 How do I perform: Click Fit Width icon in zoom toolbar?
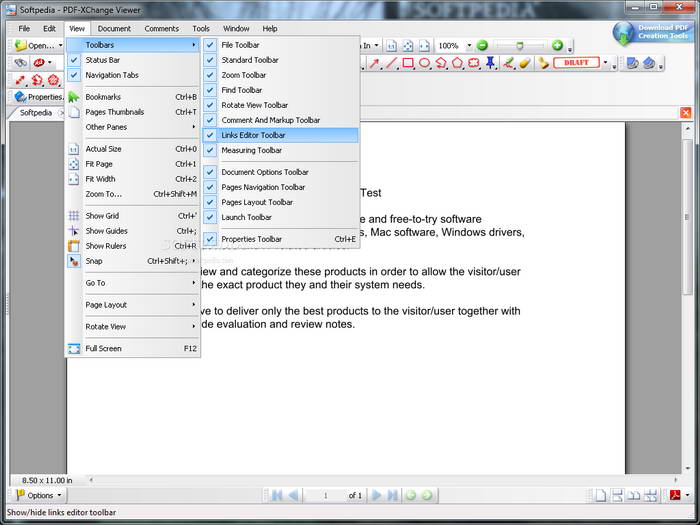point(424,46)
